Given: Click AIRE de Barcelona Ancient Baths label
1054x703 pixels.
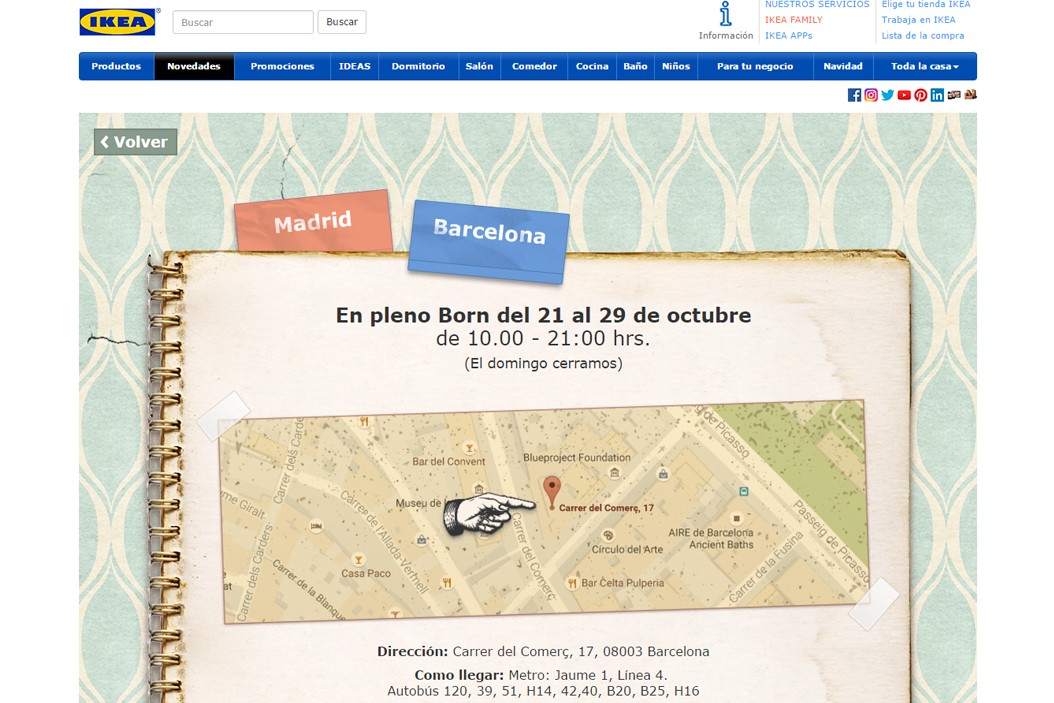Looking at the screenshot, I should (x=711, y=539).
